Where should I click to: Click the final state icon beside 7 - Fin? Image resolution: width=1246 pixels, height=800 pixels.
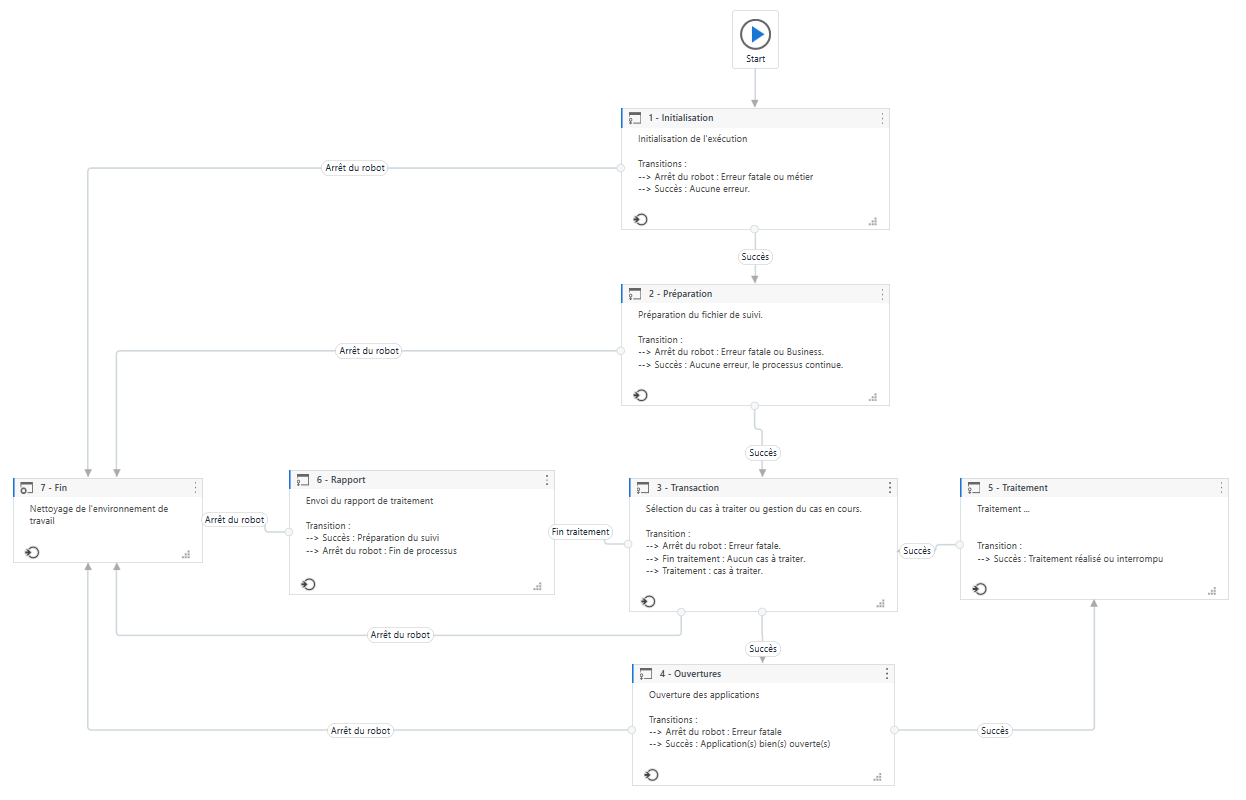click(x=26, y=488)
